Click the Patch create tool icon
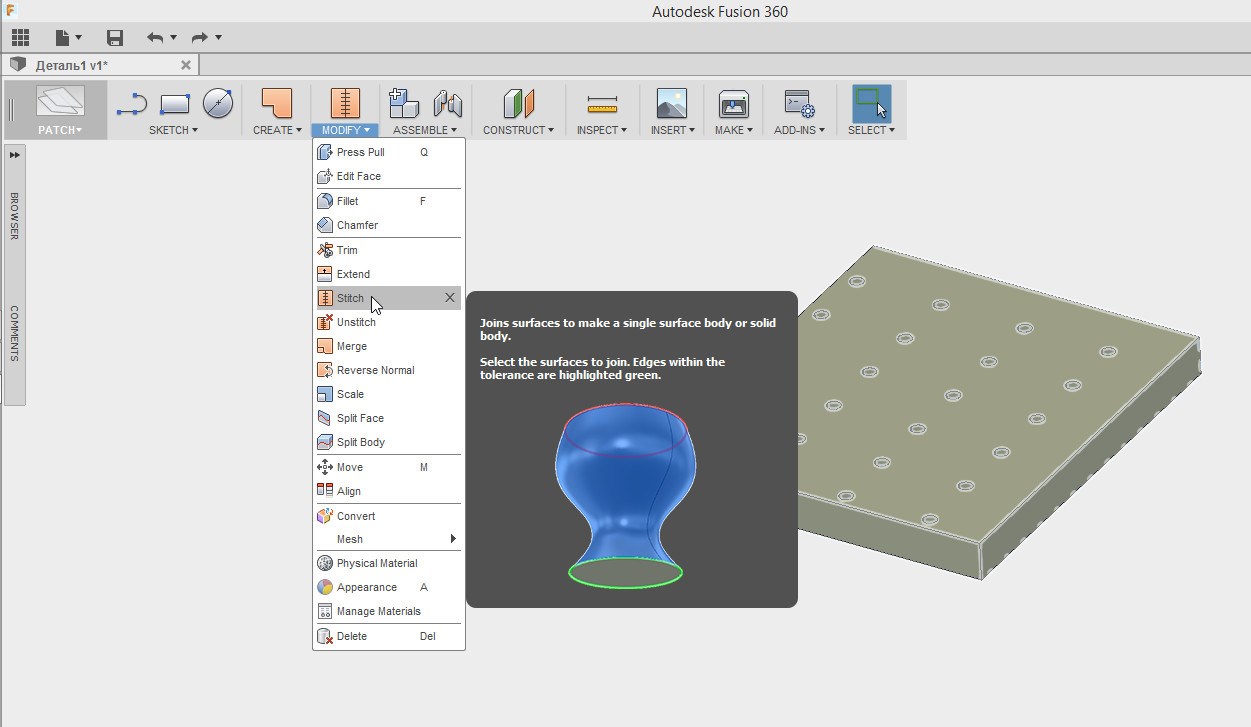This screenshot has height=727, width=1251. [276, 103]
